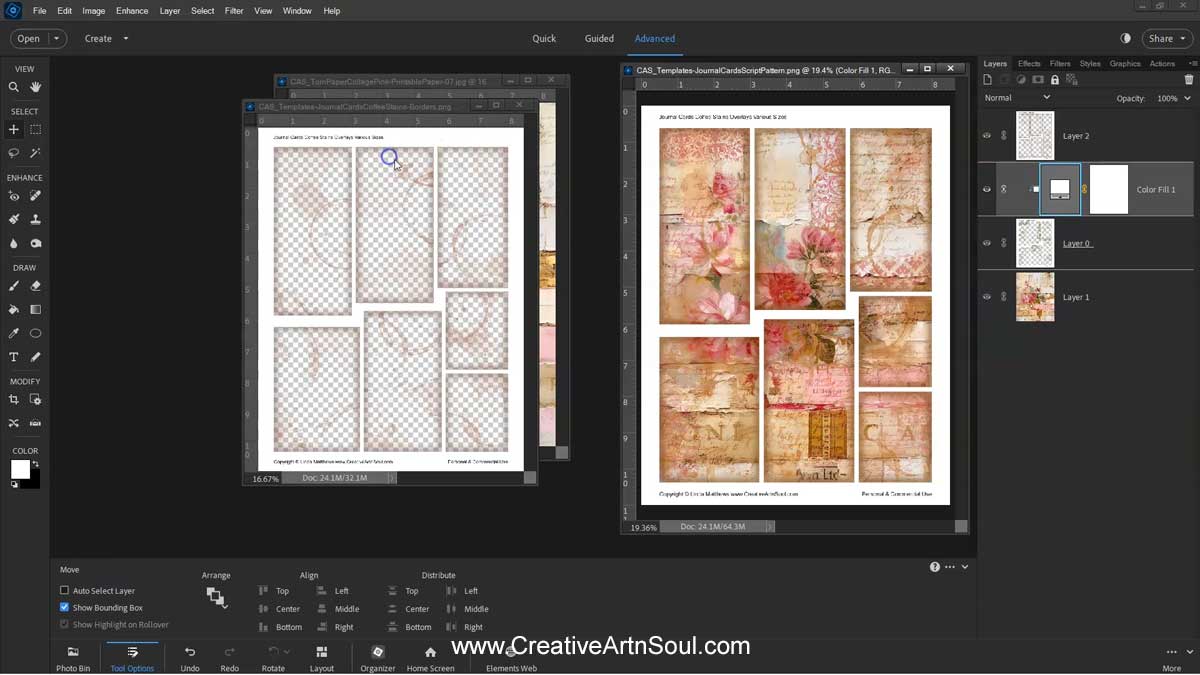Activate the Crop tool
This screenshot has width=1200, height=675.
click(x=13, y=398)
